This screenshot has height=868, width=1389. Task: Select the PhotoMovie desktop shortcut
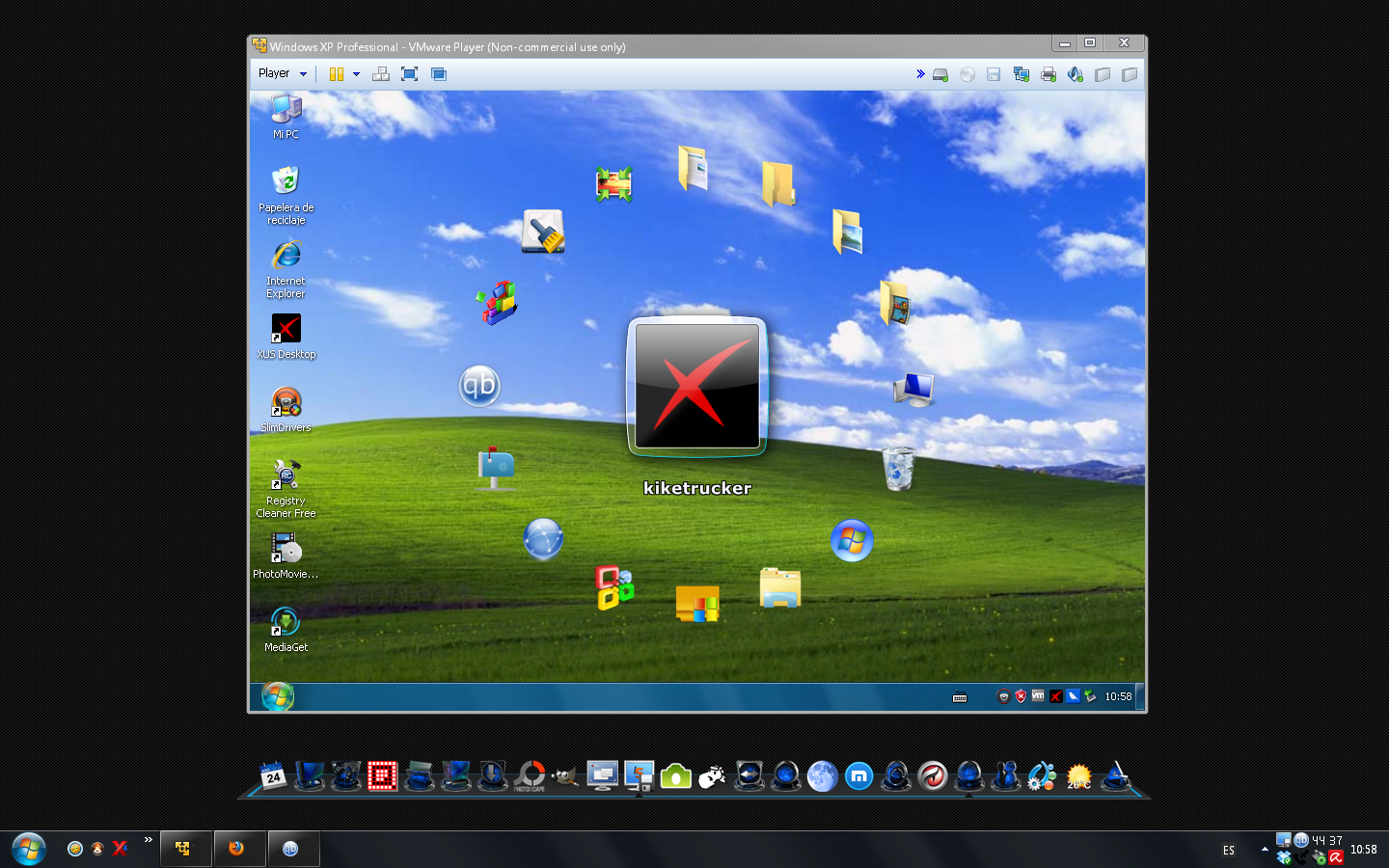coord(286,556)
